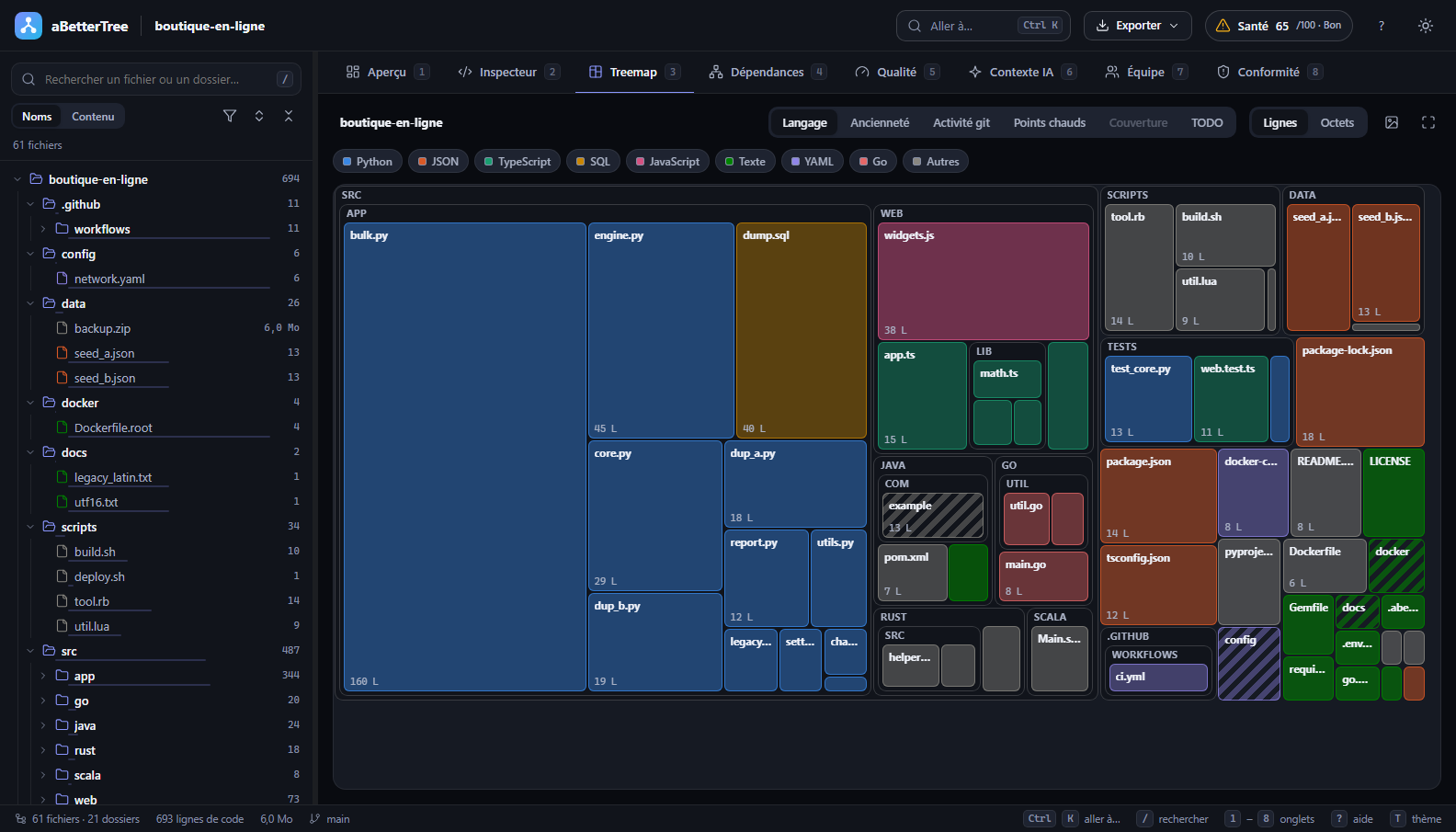Viewport: 1456px width, 832px height.
Task: Click the Python legend chip
Action: click(368, 162)
